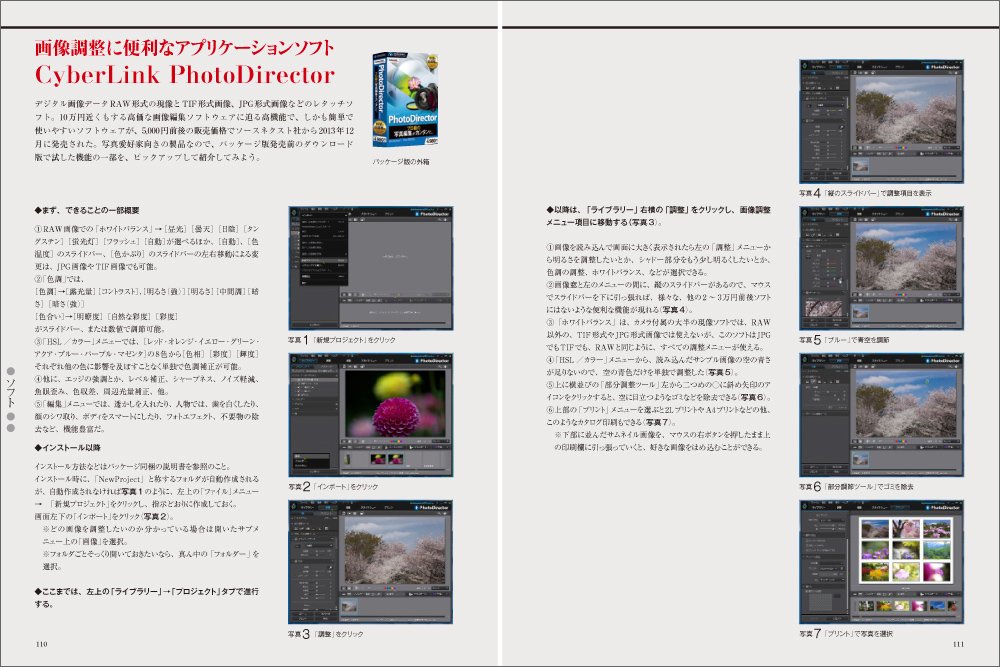1000x667 pixels.
Task: Click the caption 写真2「インポート」をクリック
Action: 333,487
